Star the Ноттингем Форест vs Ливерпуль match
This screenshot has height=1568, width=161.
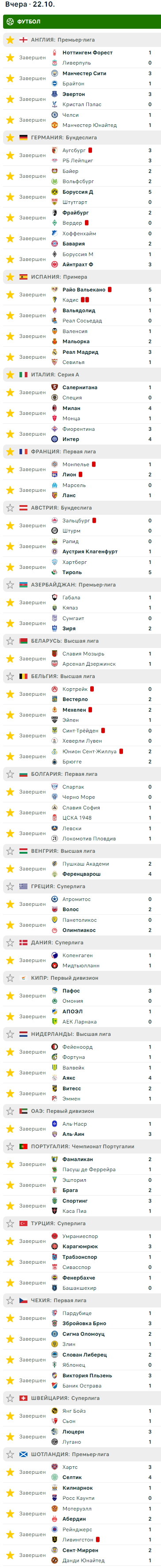click(x=10, y=58)
